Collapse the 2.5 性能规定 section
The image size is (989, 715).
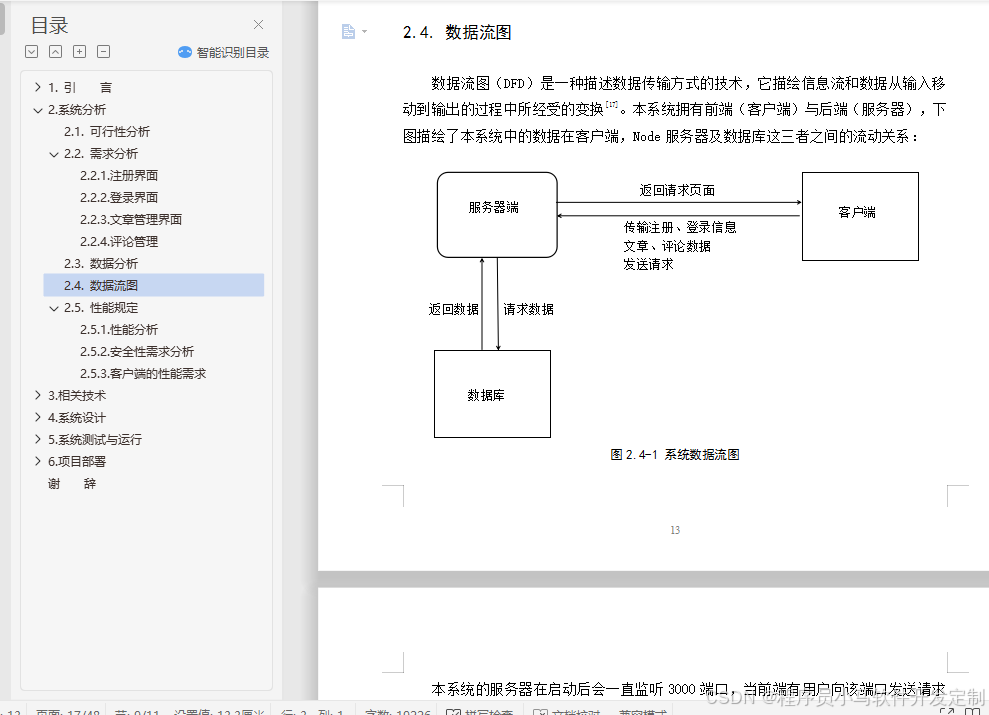55,307
